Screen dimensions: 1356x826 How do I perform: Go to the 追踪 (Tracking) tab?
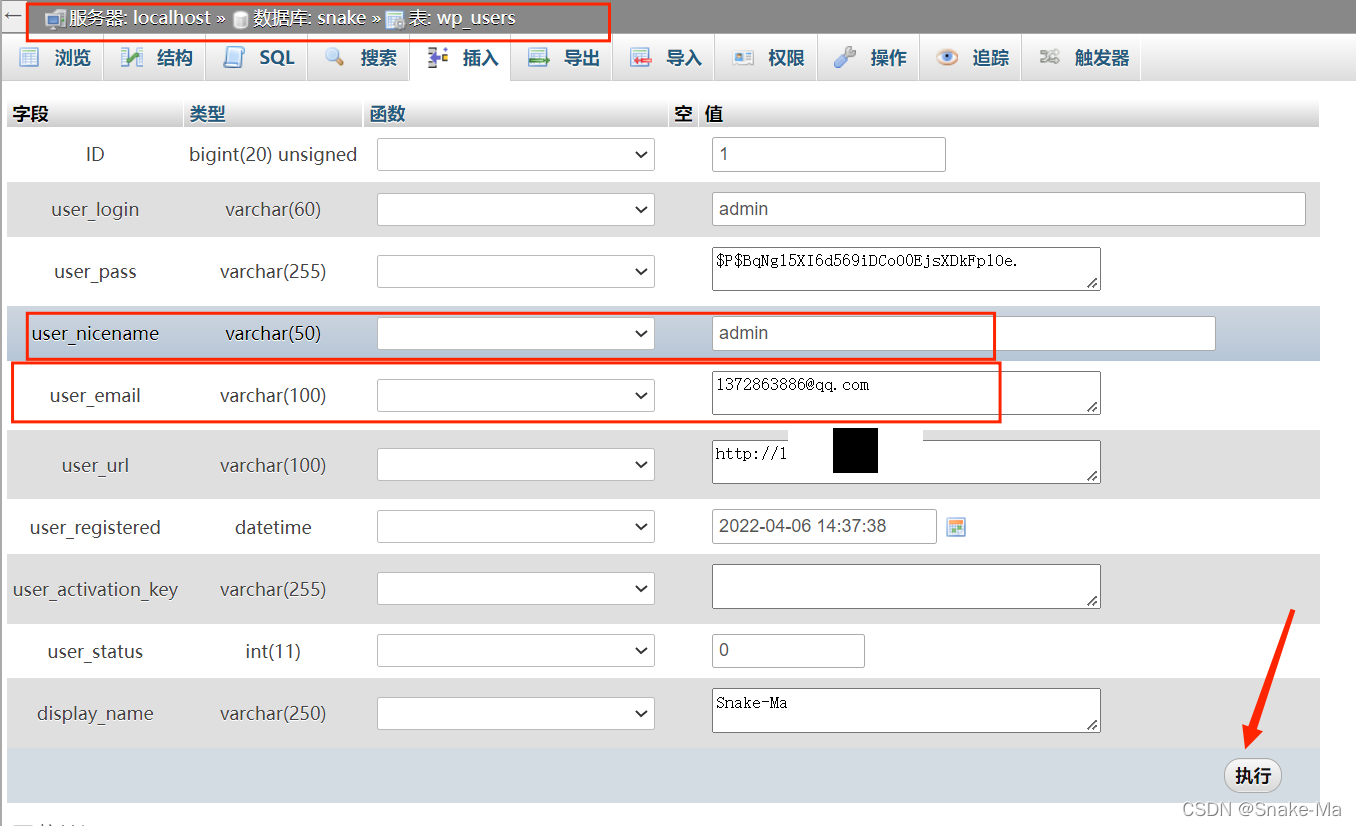click(x=972, y=58)
